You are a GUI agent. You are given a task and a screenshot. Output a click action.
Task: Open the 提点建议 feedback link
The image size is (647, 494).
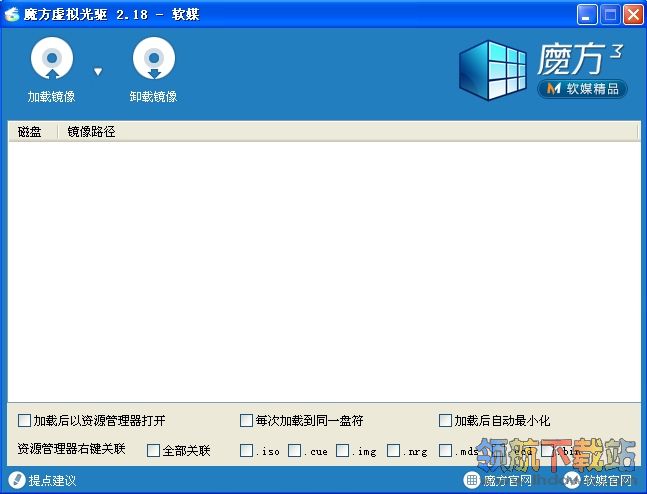(52, 480)
